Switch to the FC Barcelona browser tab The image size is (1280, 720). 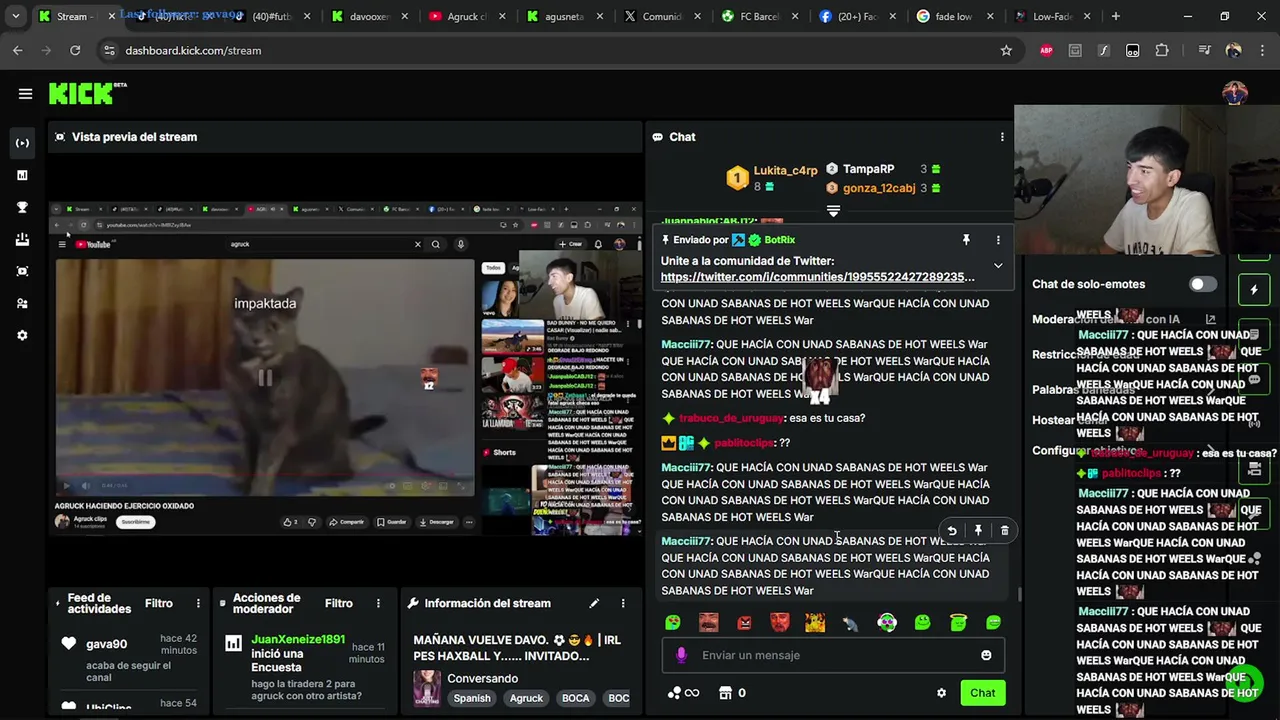pos(759,16)
